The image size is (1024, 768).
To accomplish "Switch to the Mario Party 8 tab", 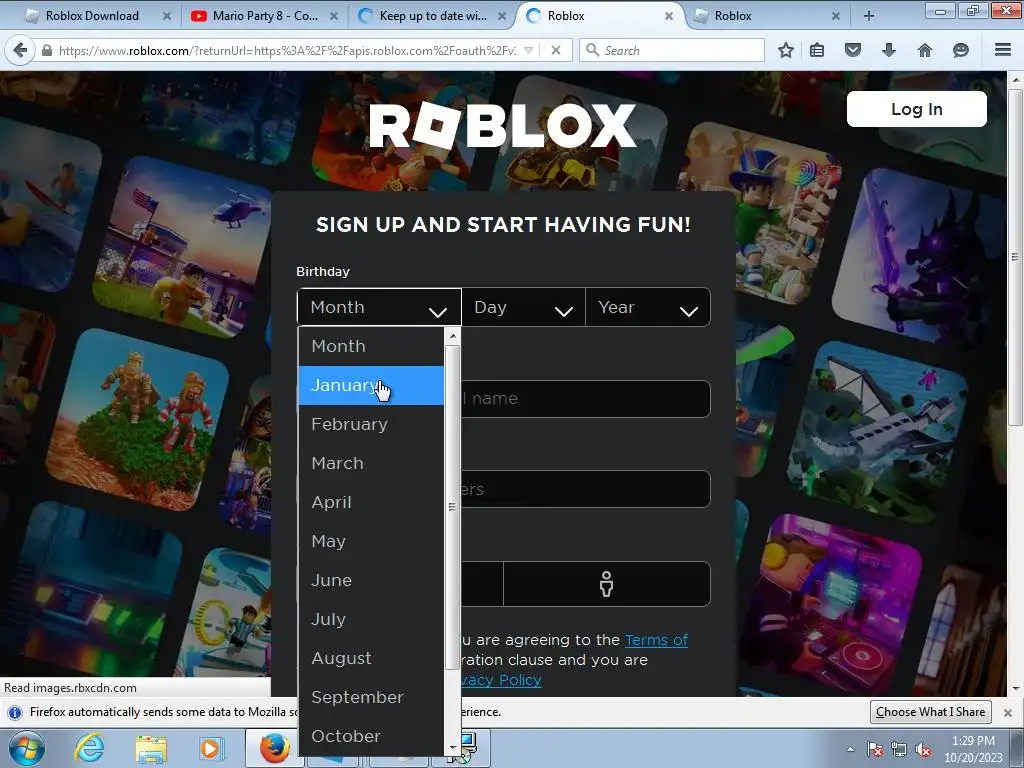I will coord(265,16).
